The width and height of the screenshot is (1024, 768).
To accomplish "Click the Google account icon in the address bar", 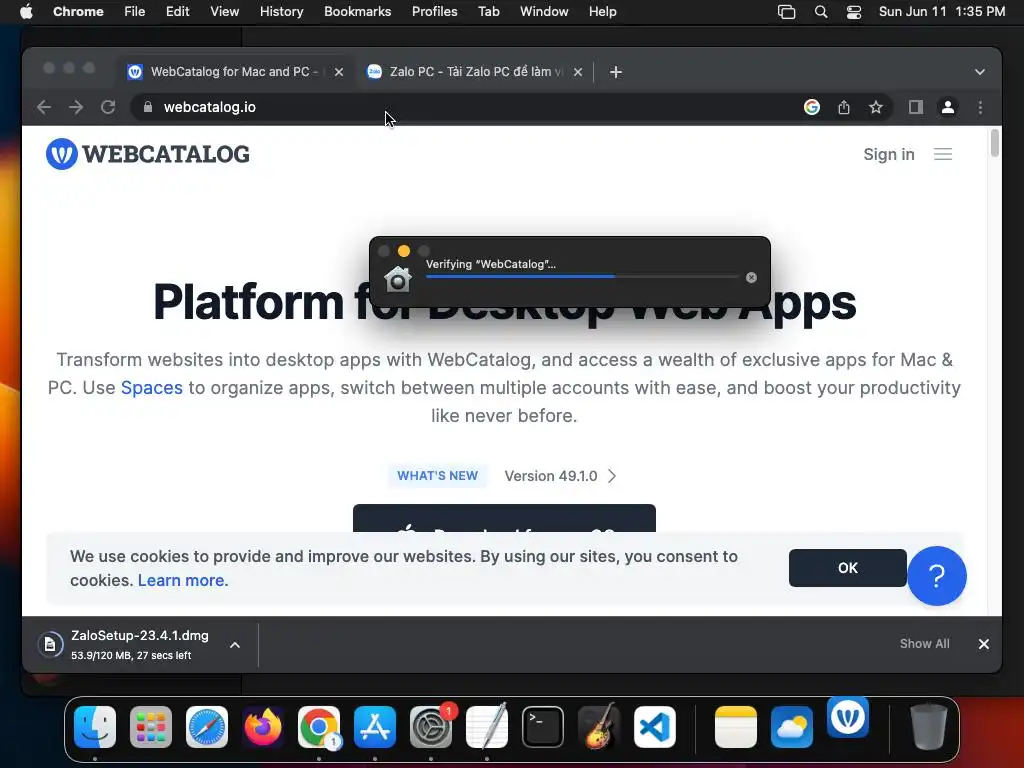I will [x=812, y=107].
